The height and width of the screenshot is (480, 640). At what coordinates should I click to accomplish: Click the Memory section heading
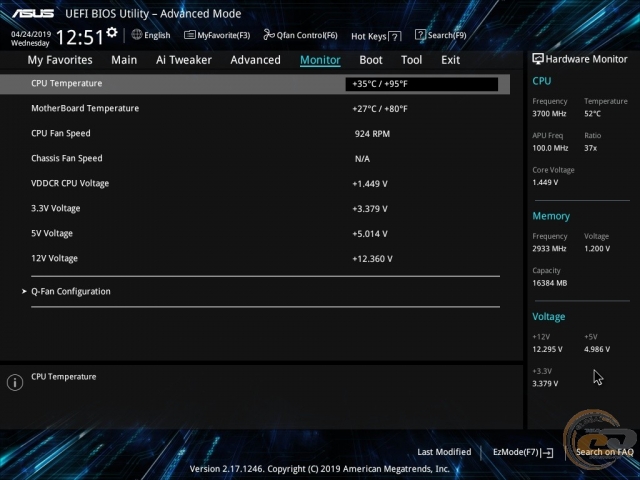pos(551,216)
